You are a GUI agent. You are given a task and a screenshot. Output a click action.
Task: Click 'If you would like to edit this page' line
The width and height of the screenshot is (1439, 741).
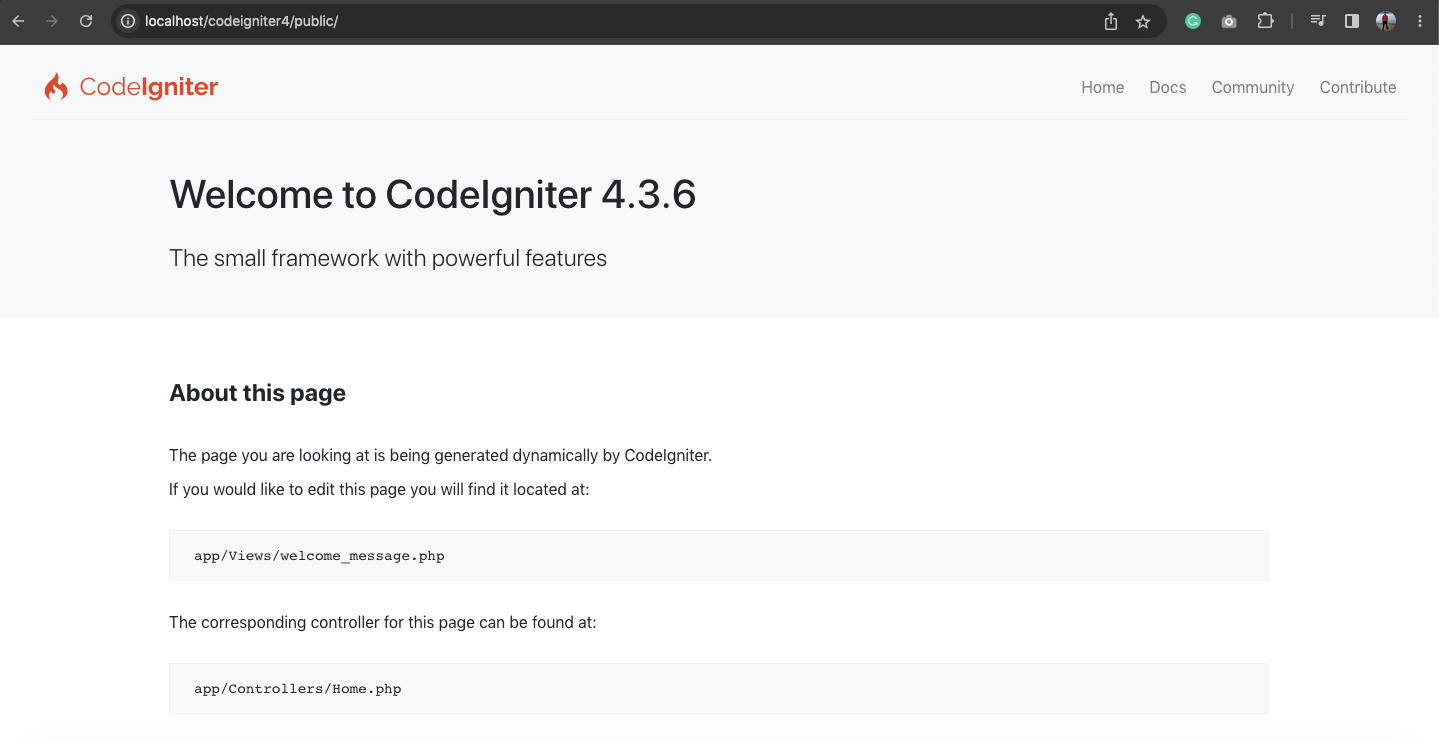[379, 490]
